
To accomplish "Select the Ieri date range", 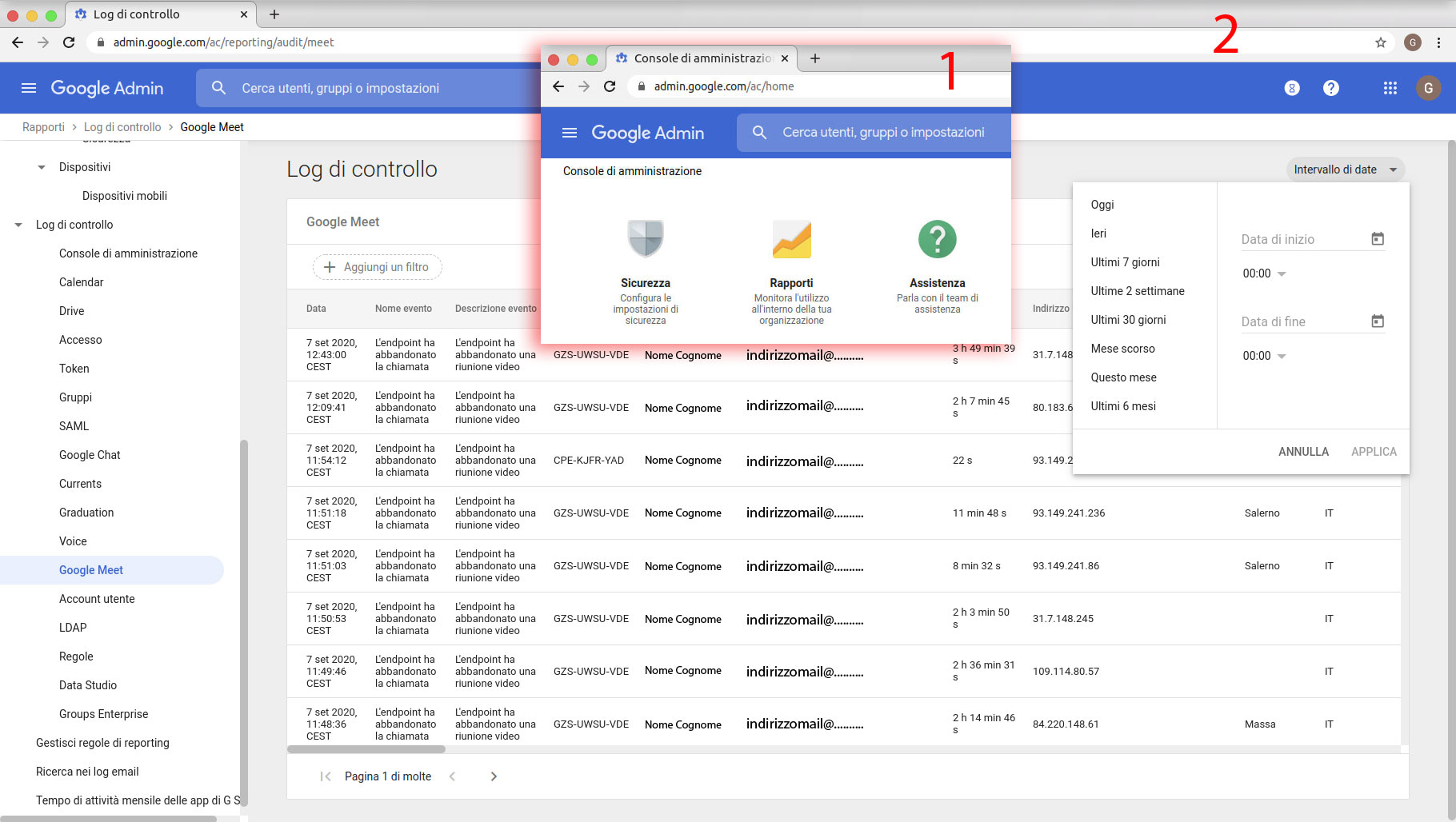I will point(1098,233).
